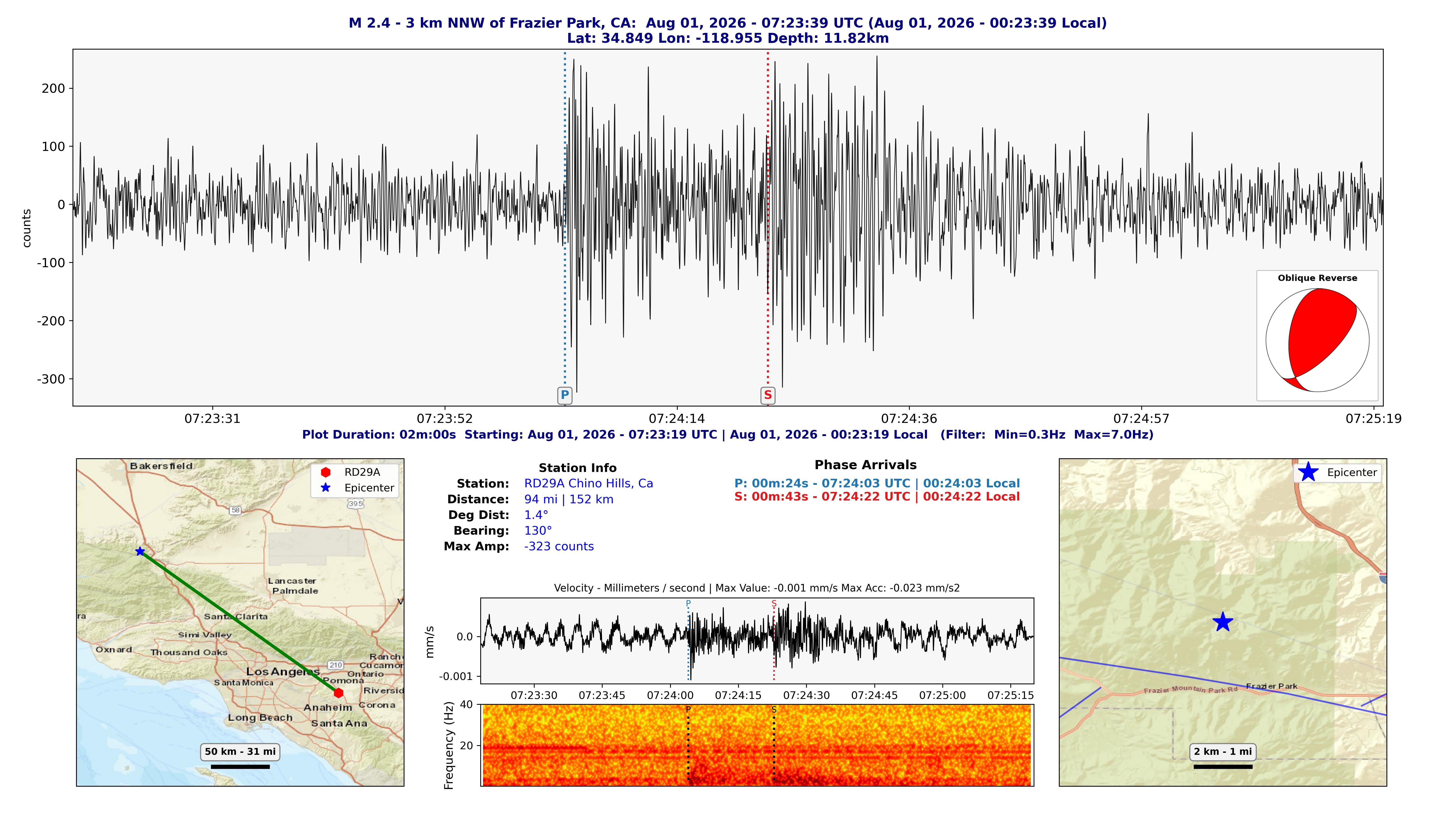Click the '-323 counts' max amplitude value

558,547
